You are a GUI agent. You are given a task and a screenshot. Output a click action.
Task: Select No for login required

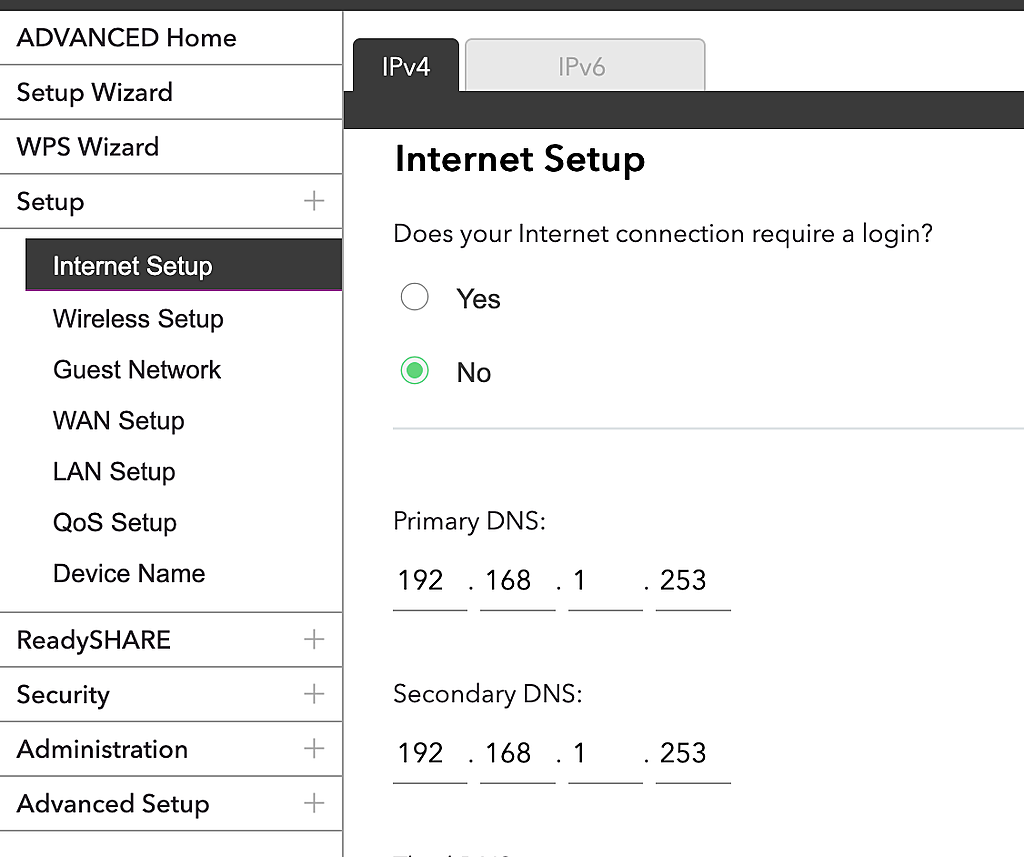415,370
